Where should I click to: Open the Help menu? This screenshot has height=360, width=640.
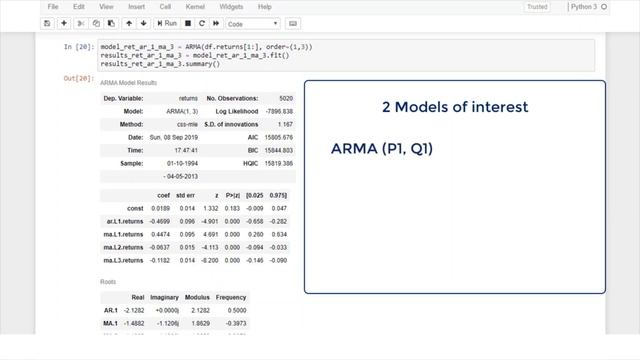(264, 7)
